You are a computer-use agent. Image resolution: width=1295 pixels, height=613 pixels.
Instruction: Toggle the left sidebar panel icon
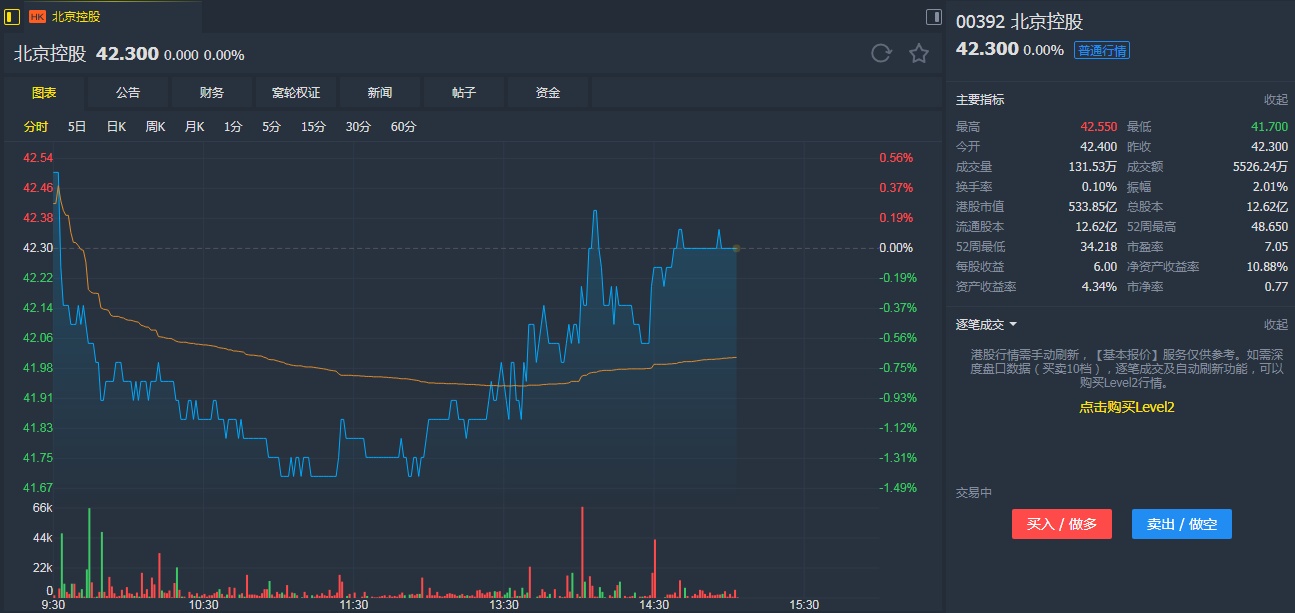(x=12, y=16)
